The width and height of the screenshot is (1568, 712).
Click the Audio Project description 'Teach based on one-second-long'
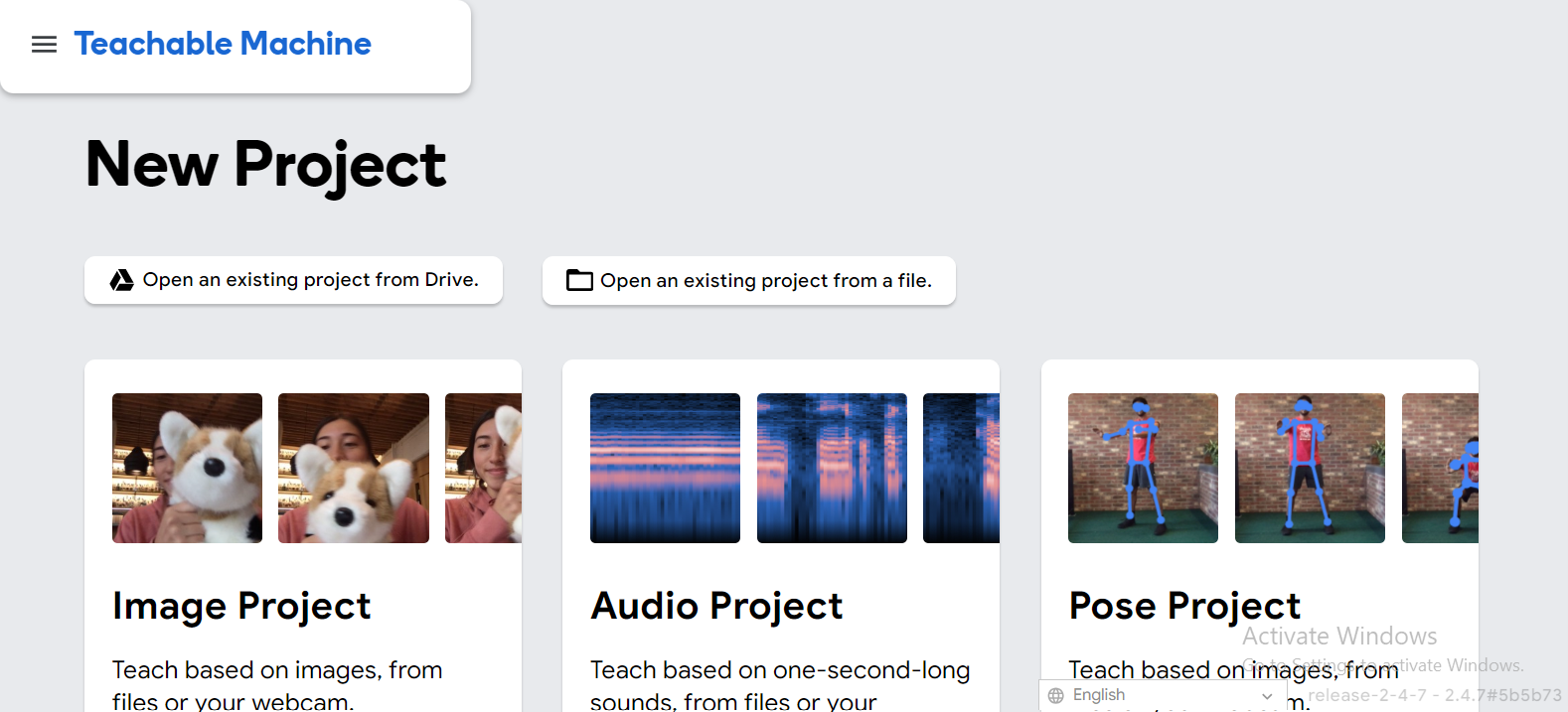[780, 670]
